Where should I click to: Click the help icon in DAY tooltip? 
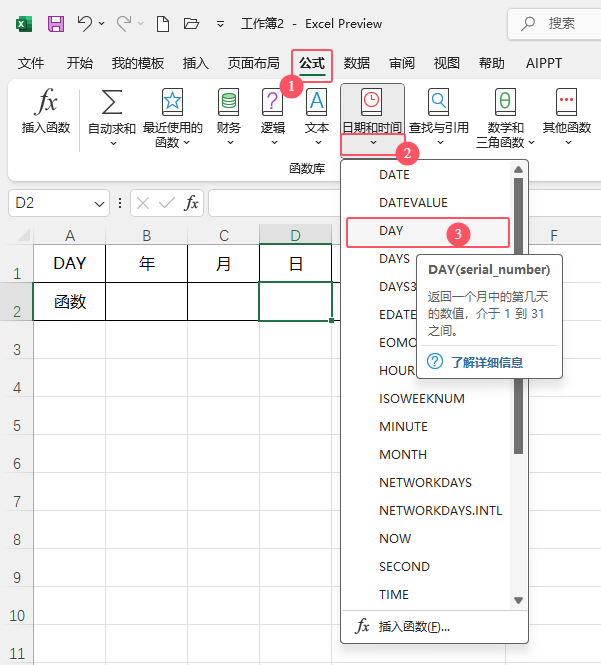pyautogui.click(x=435, y=361)
